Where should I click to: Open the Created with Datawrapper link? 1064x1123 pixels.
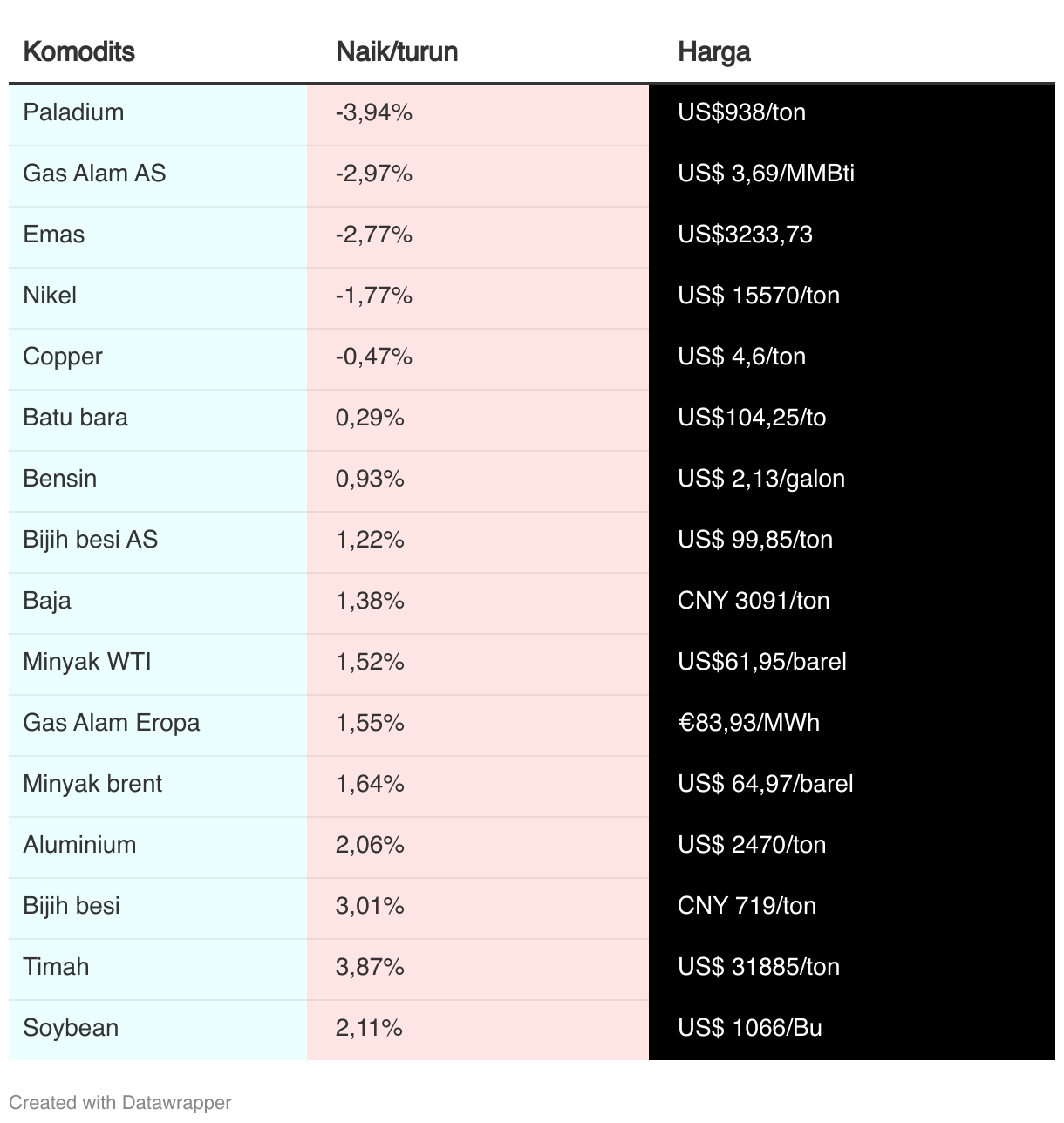[x=120, y=1102]
